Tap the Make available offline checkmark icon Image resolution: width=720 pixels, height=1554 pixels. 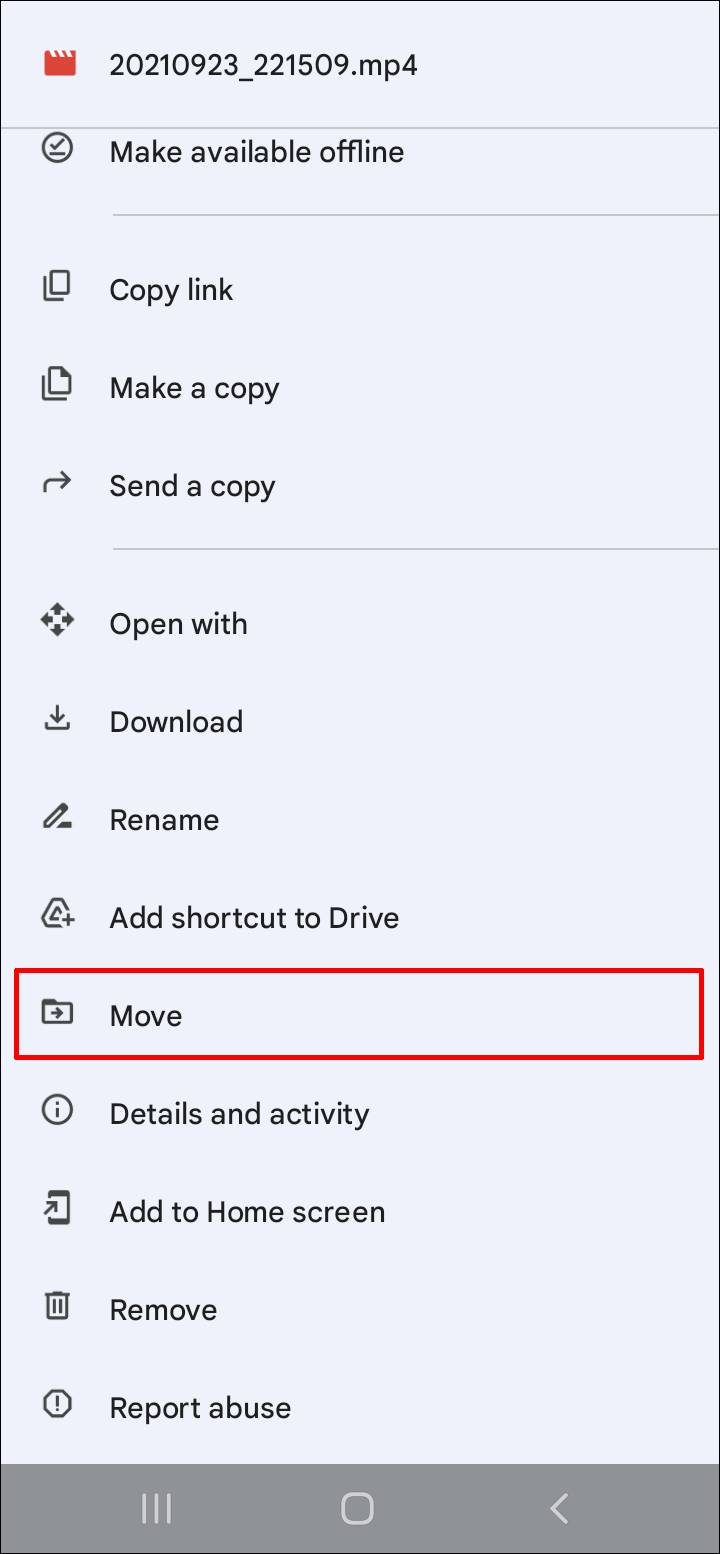[x=57, y=149]
